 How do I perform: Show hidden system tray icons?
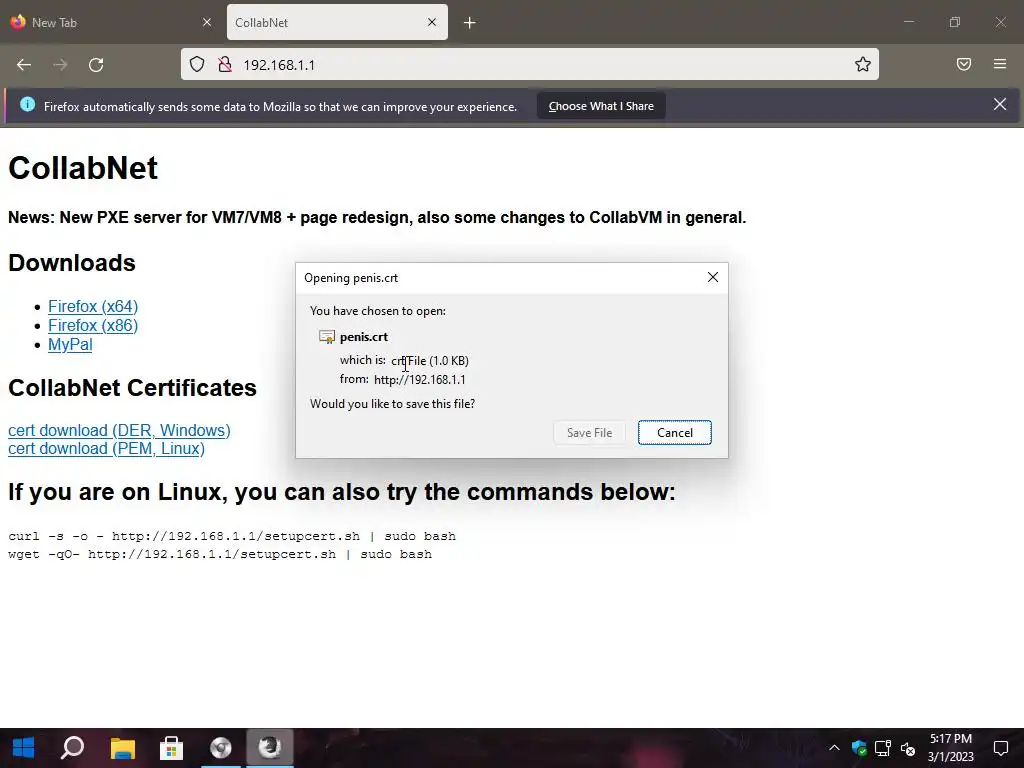(x=834, y=748)
